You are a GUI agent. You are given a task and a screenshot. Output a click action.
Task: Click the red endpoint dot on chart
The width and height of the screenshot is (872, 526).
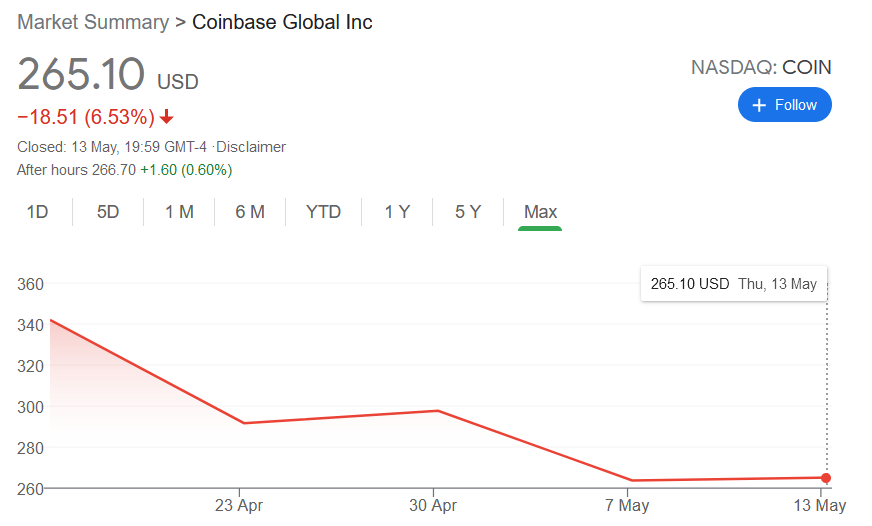click(825, 478)
